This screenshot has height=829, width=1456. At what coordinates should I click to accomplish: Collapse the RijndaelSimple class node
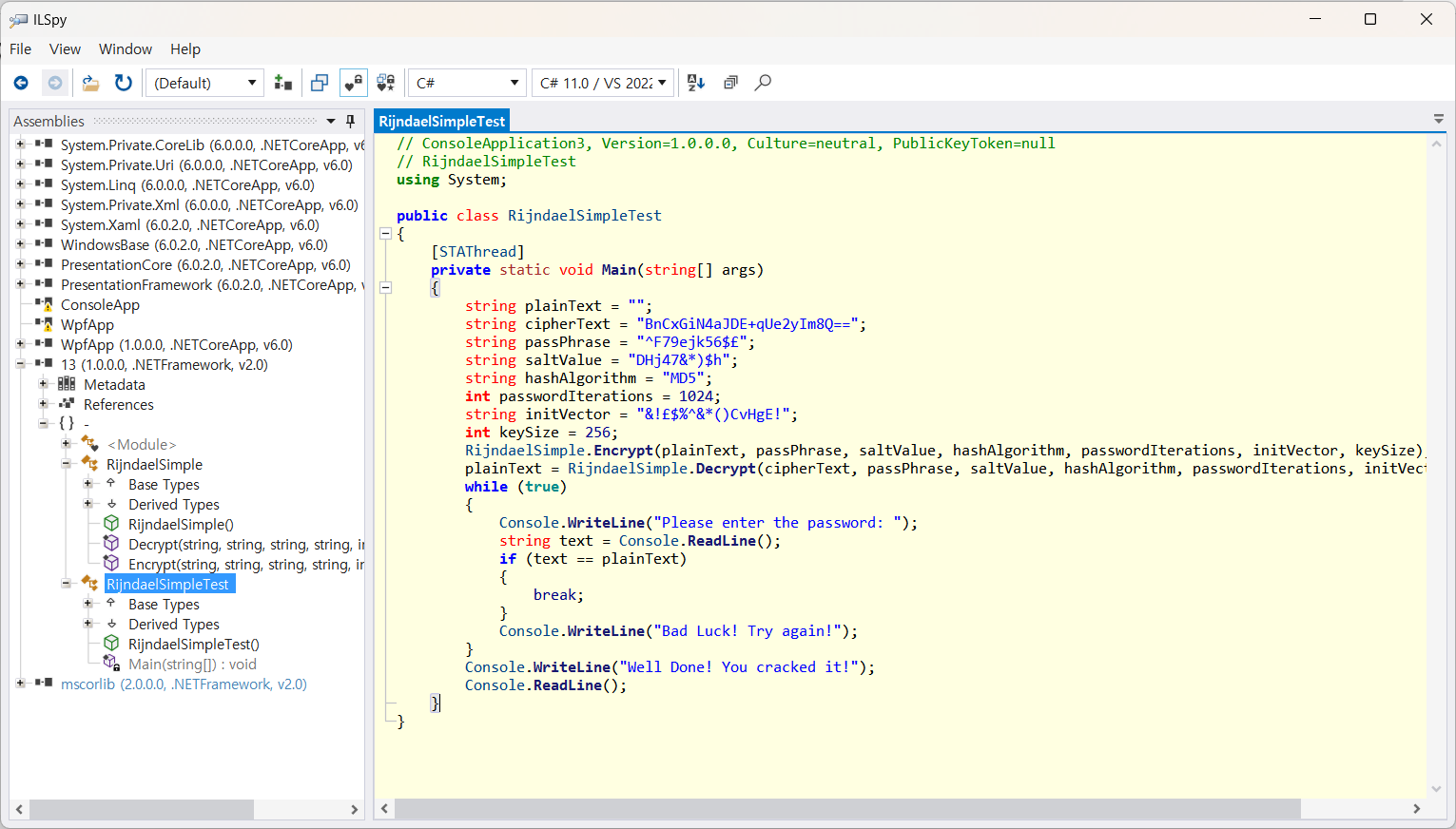coord(66,464)
